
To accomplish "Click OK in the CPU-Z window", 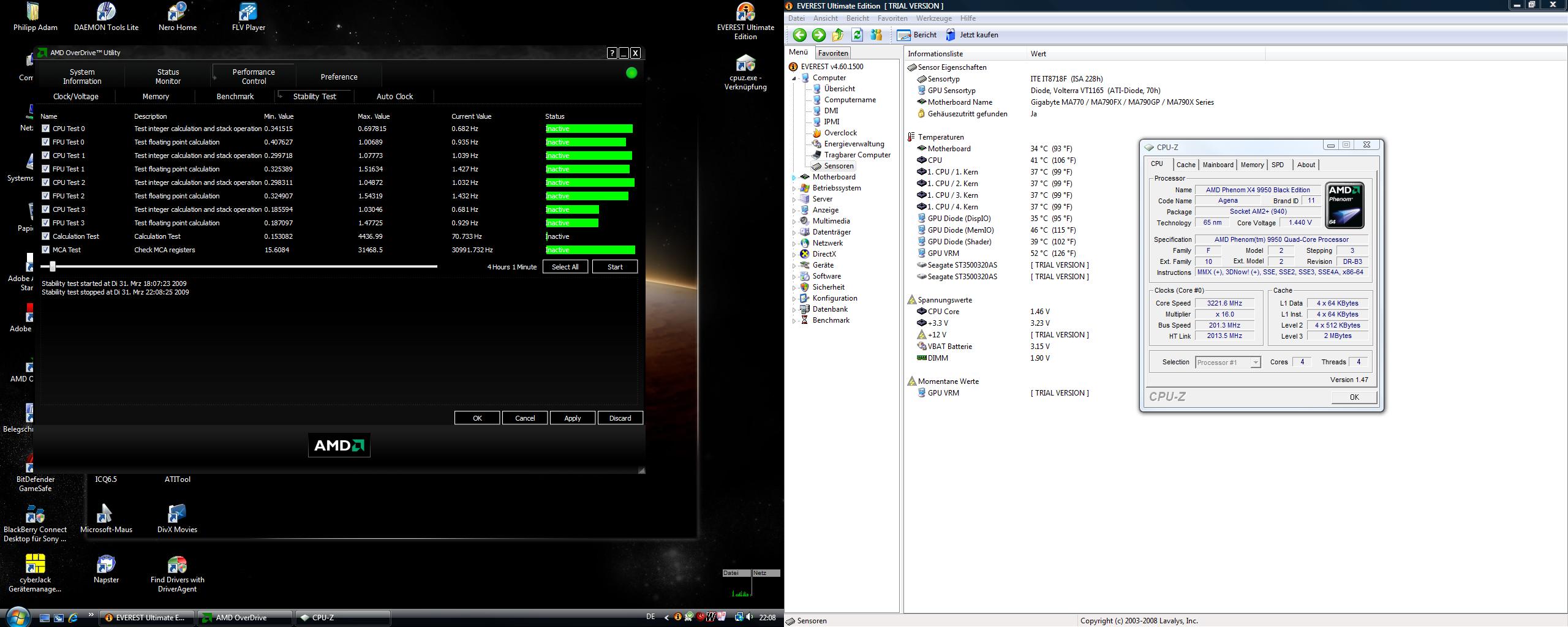I will [1354, 397].
